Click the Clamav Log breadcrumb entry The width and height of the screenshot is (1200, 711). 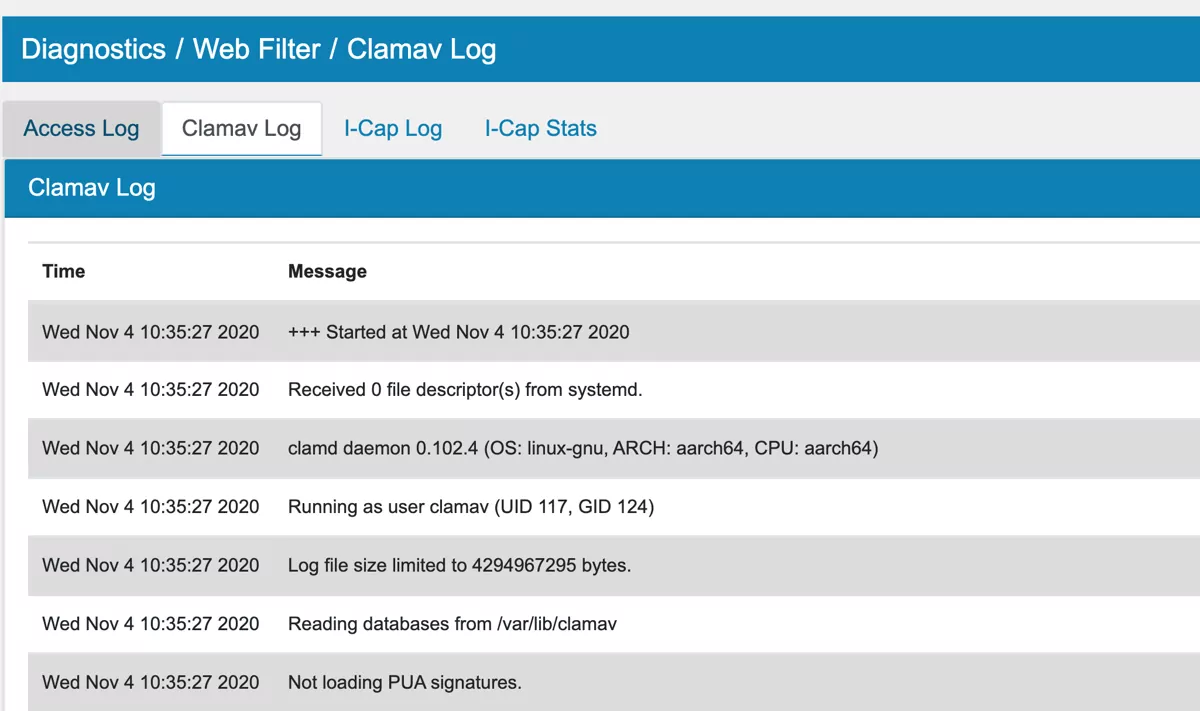[421, 49]
